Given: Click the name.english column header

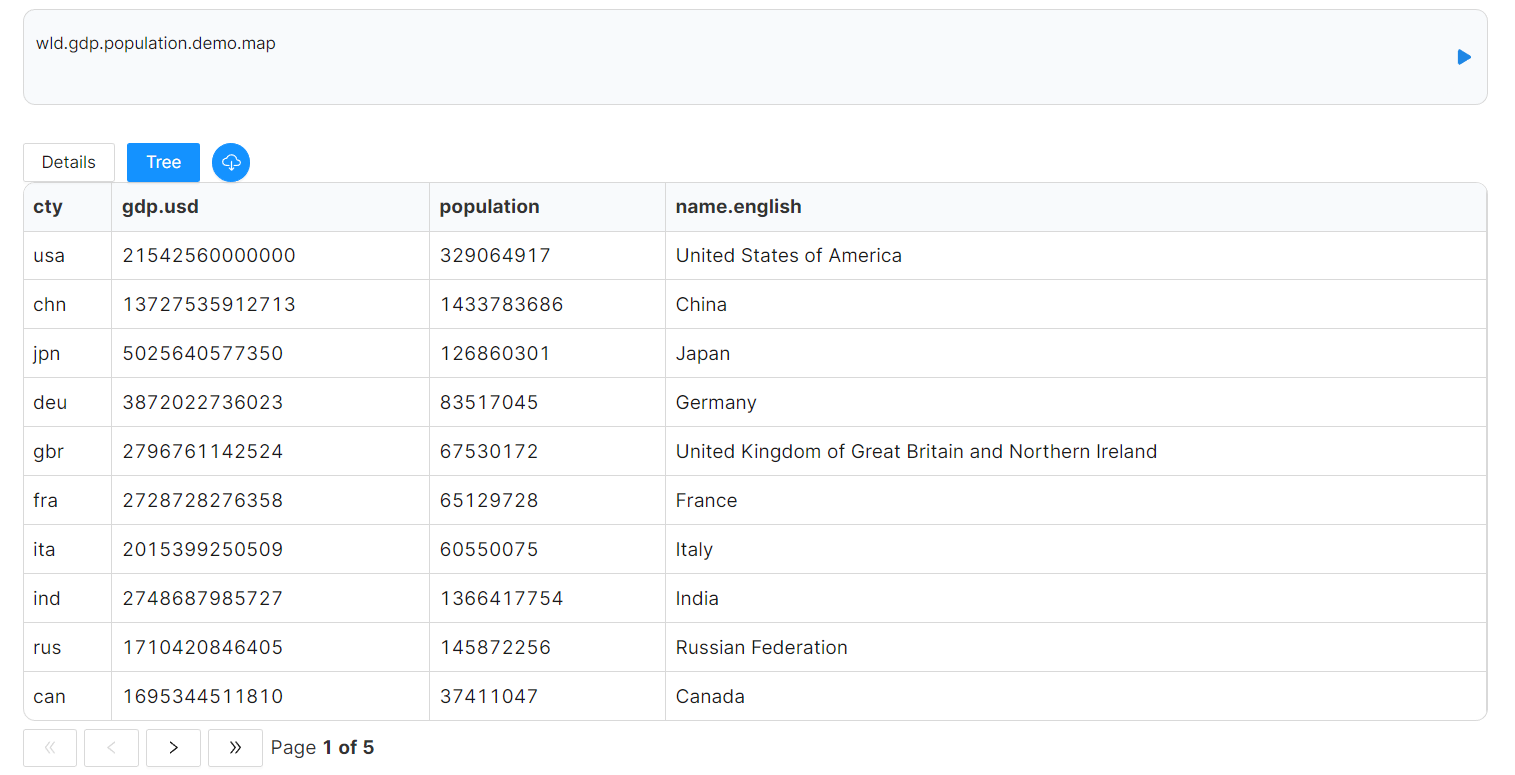Looking at the screenshot, I should 1076,207.
